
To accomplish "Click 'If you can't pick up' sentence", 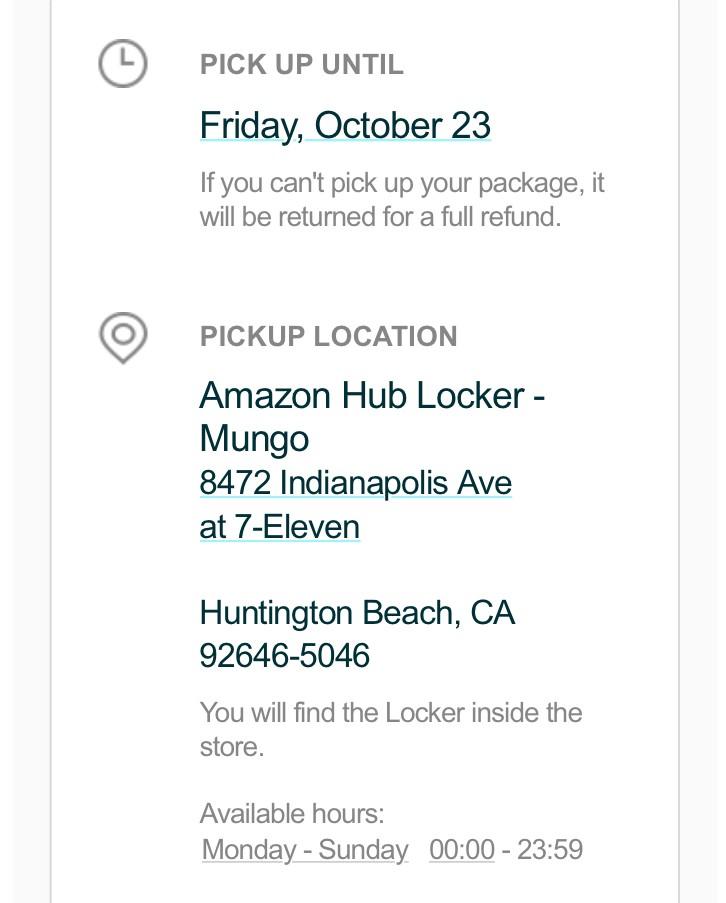I will [402, 183].
